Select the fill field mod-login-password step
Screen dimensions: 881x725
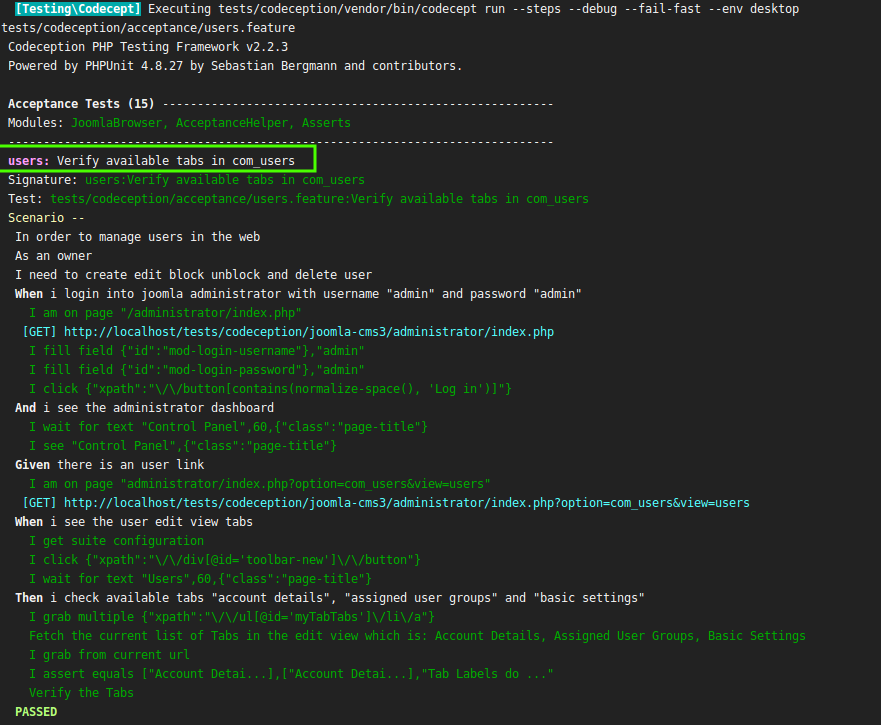coord(196,370)
